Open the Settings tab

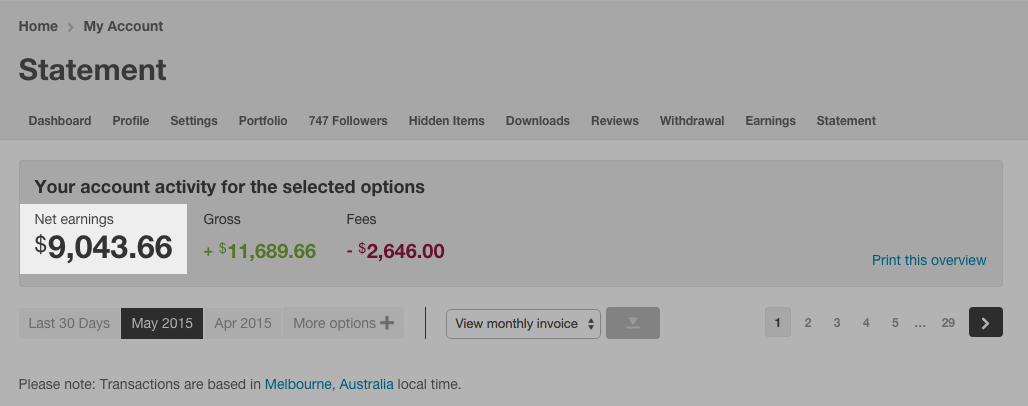194,121
